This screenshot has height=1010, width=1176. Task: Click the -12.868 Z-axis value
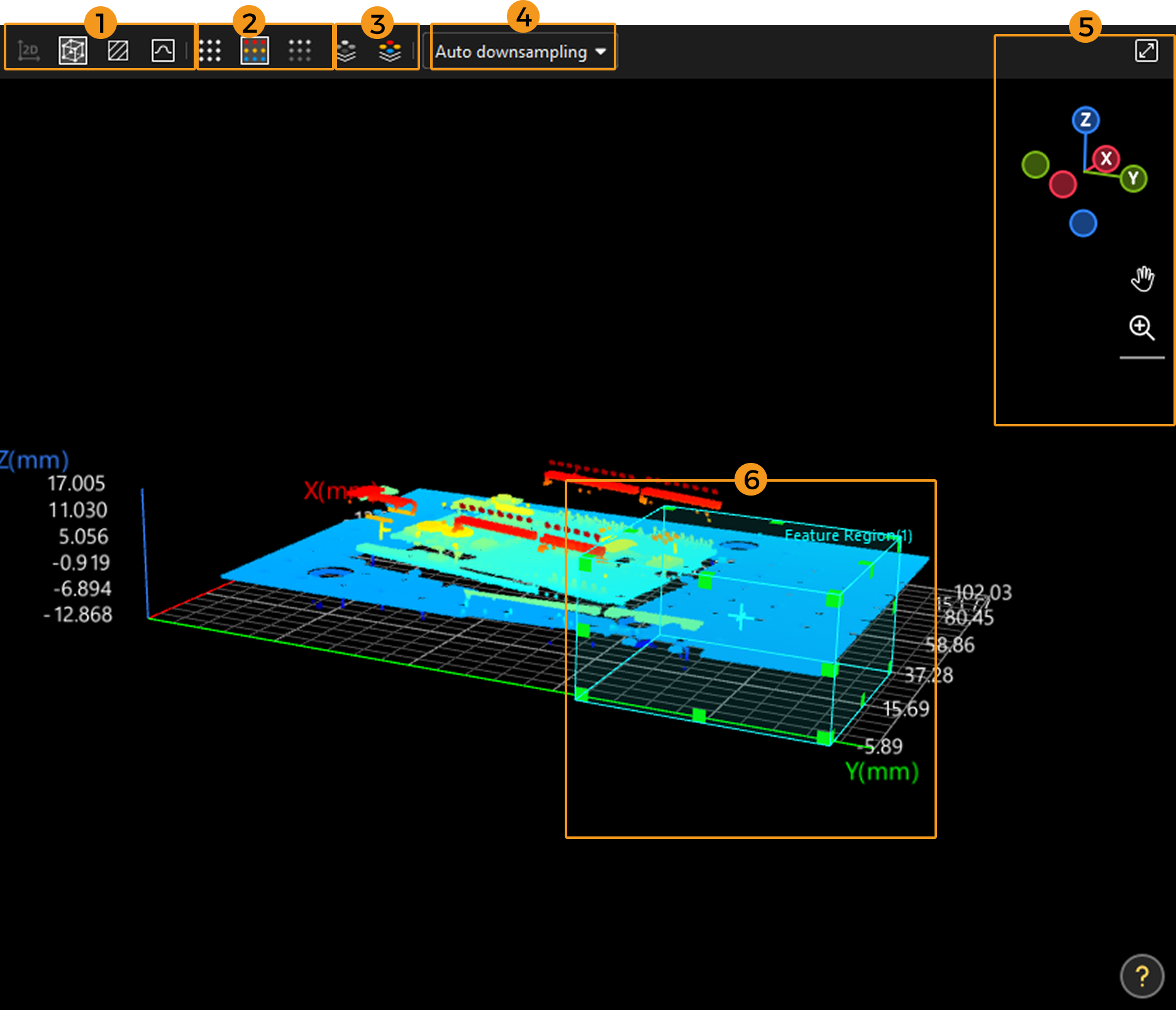click(78, 614)
